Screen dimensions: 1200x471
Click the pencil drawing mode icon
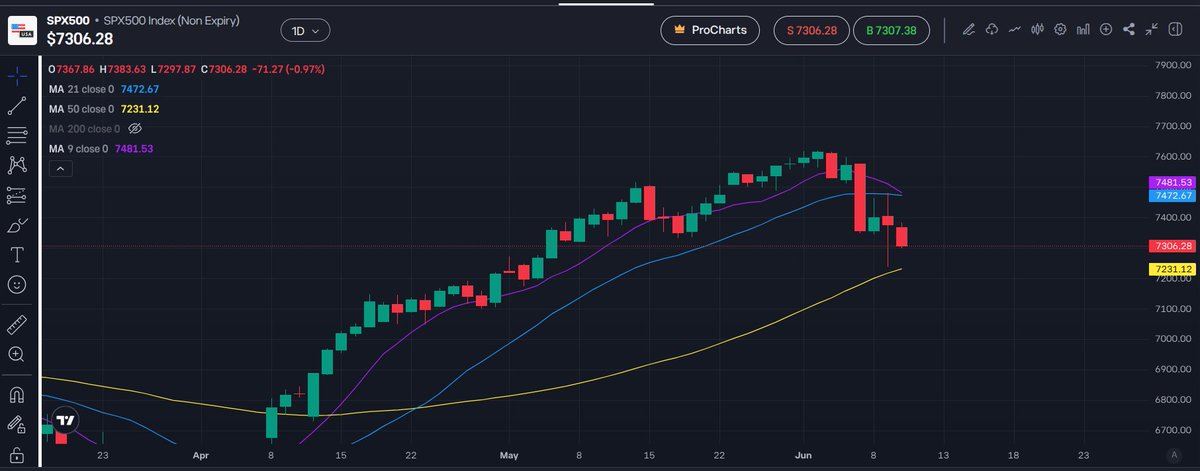pyautogui.click(x=968, y=30)
